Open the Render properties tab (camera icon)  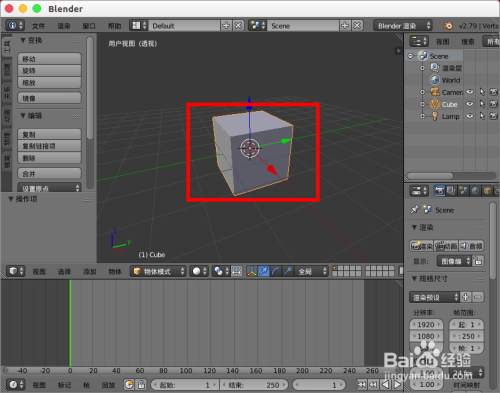tap(439, 191)
